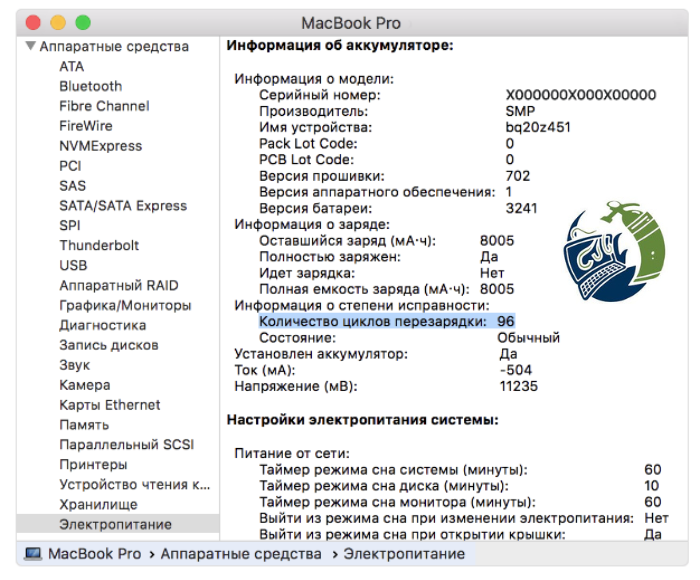Click device name value bq20z451
700x580 pixels.
pos(538,127)
